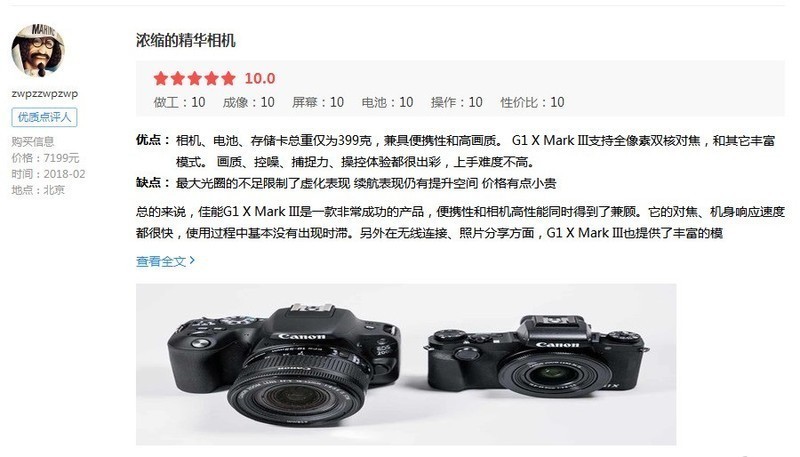Click the 优质点评人 badge
This screenshot has height=457, width=800.
[x=44, y=117]
